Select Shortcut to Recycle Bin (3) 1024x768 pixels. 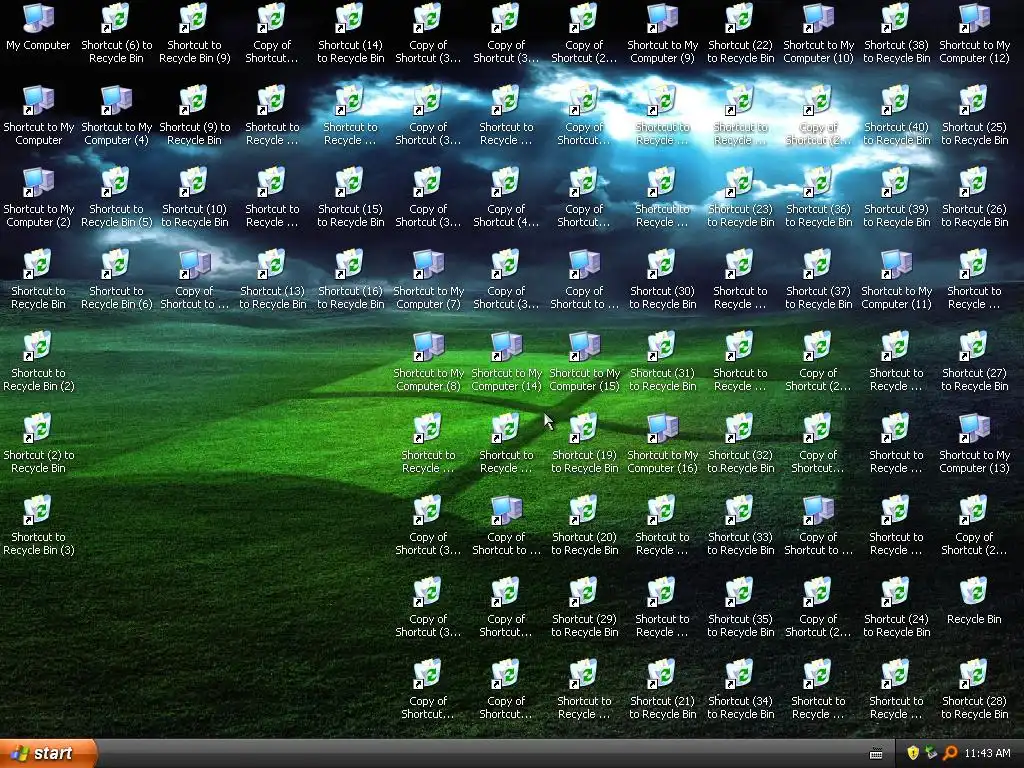(x=38, y=526)
